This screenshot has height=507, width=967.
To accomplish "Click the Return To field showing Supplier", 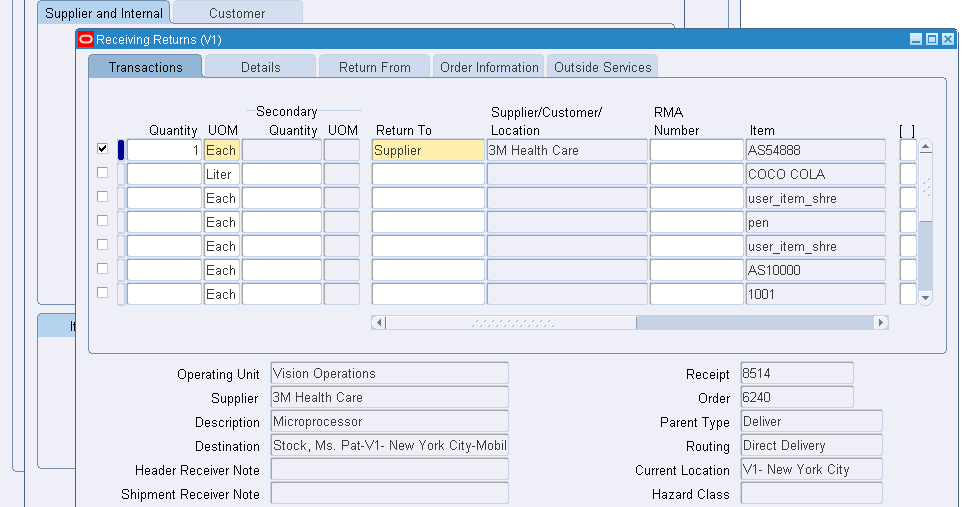I will (427, 150).
